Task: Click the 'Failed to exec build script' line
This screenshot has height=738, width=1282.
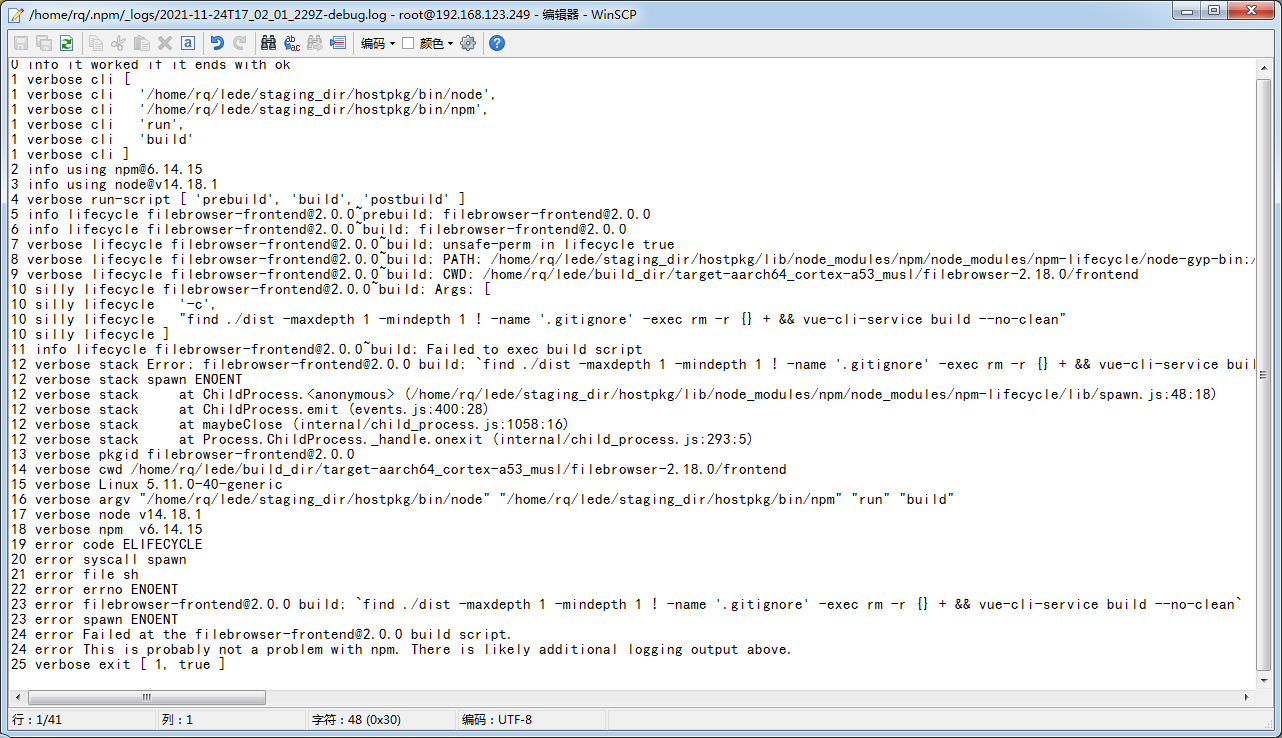Action: pos(327,349)
